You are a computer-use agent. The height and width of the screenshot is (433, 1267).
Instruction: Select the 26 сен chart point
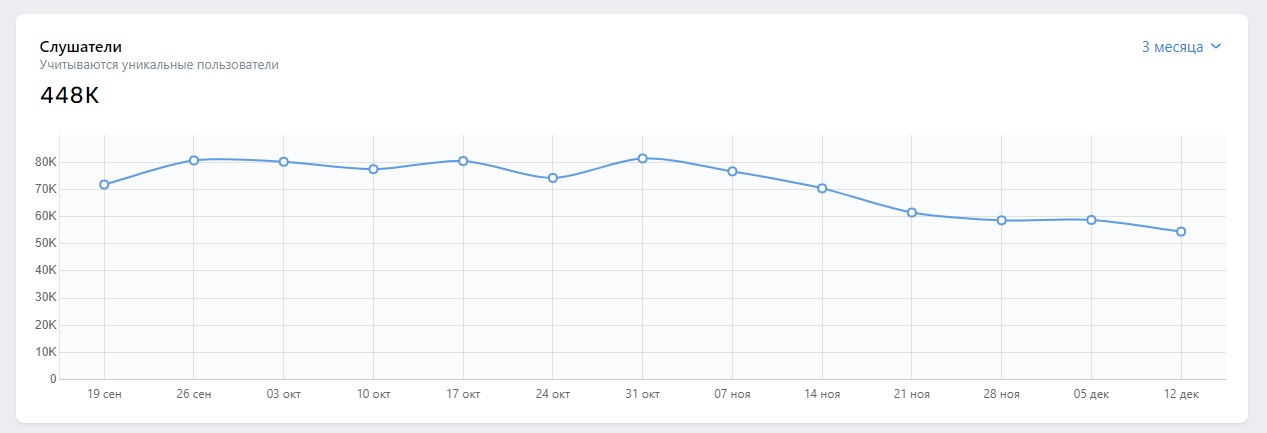(x=194, y=160)
